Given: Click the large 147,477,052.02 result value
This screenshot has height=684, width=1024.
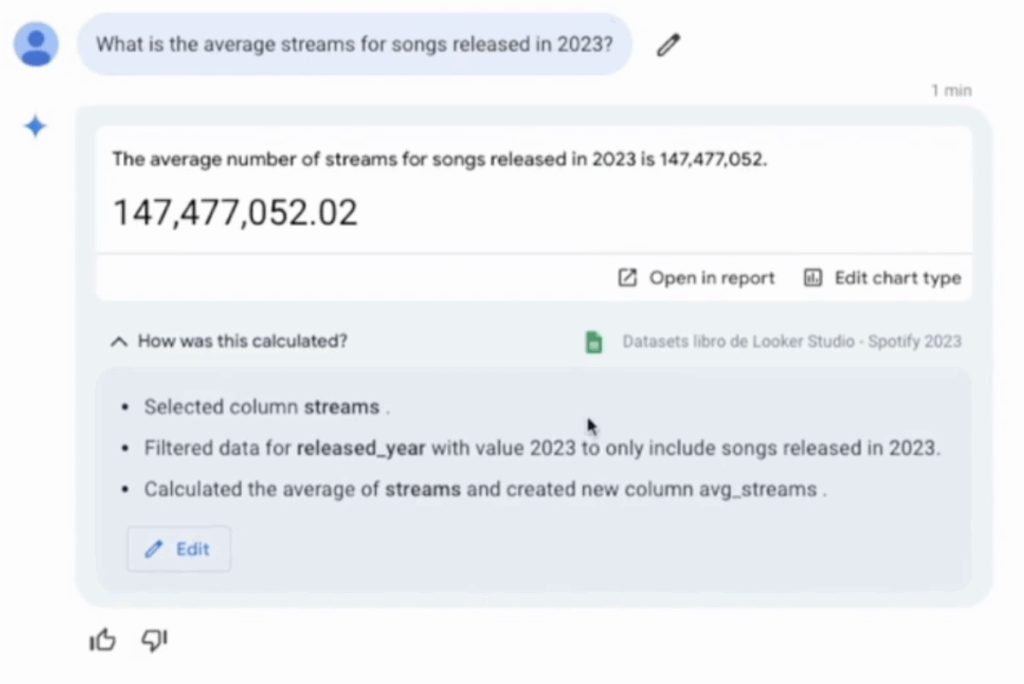Looking at the screenshot, I should click(235, 212).
